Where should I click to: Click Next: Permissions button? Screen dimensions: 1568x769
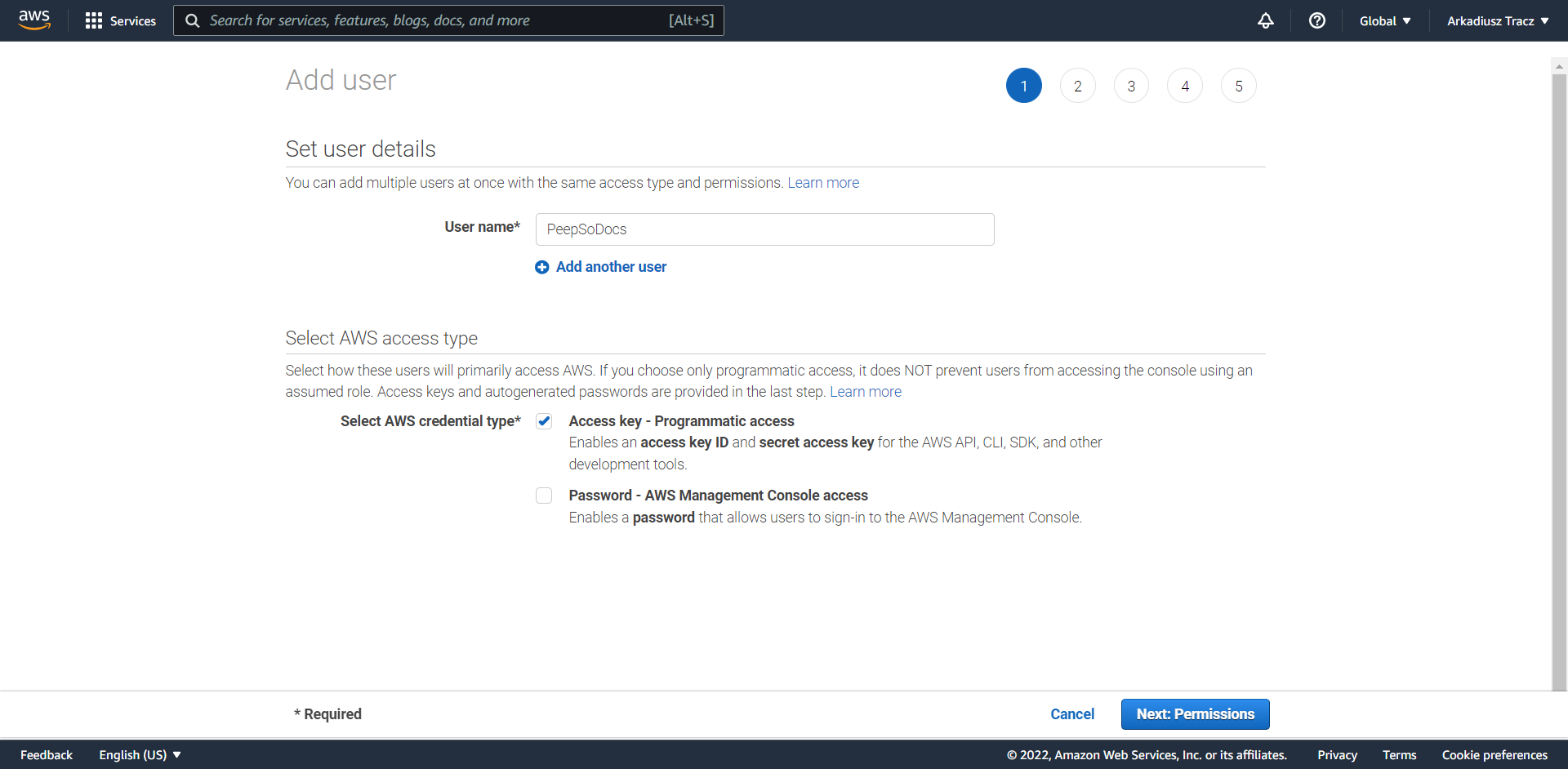[x=1196, y=714]
